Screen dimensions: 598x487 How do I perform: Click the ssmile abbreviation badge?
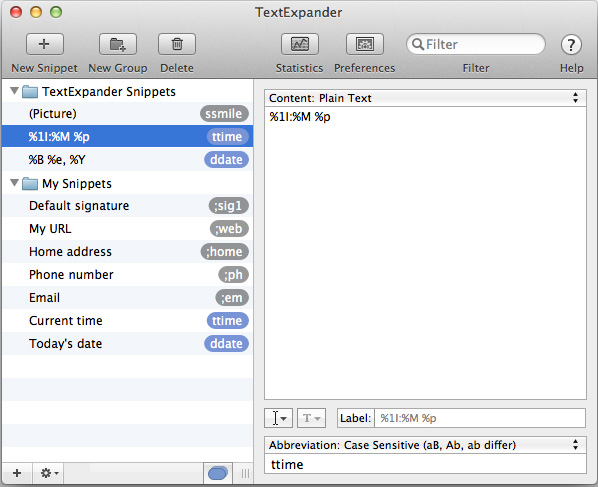[224, 114]
